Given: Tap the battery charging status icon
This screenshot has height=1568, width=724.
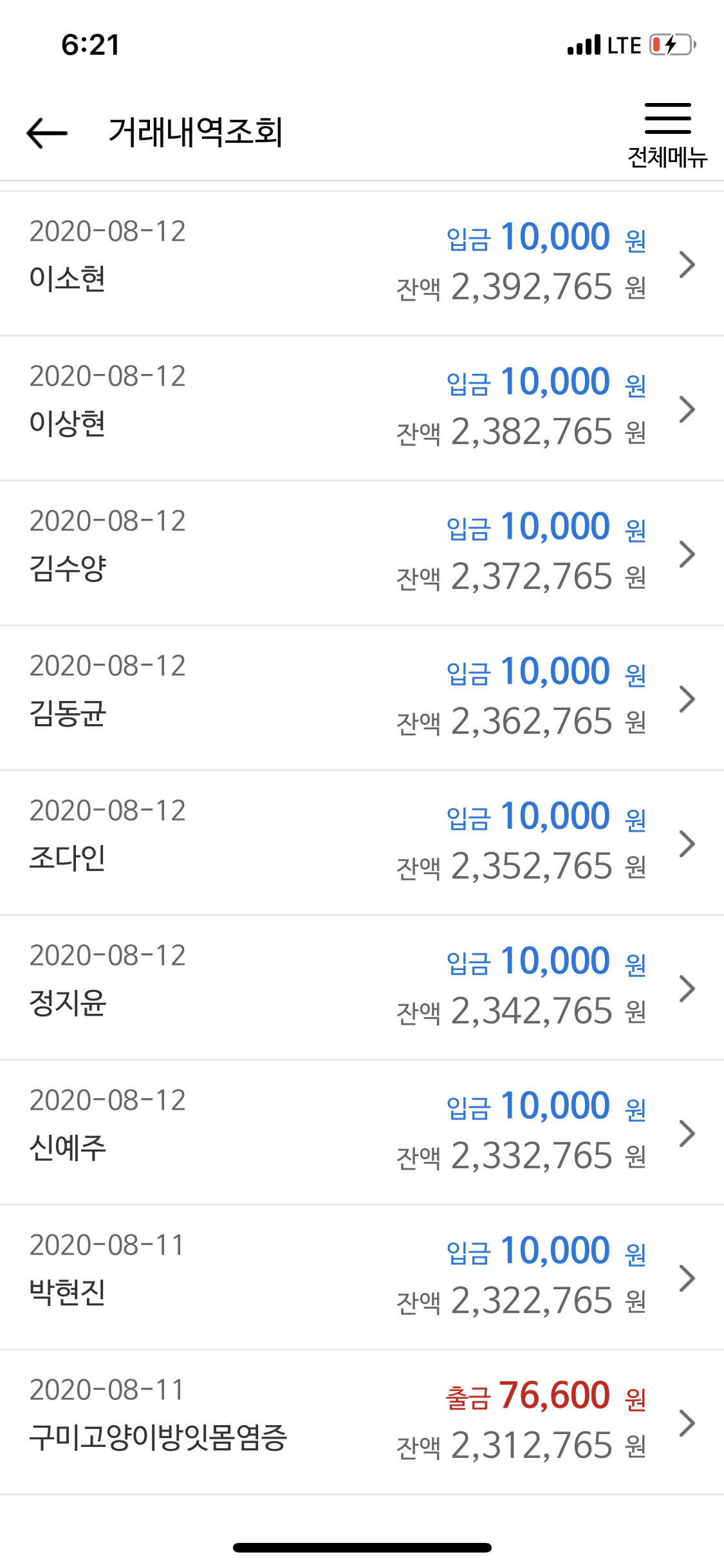Looking at the screenshot, I should 673,45.
